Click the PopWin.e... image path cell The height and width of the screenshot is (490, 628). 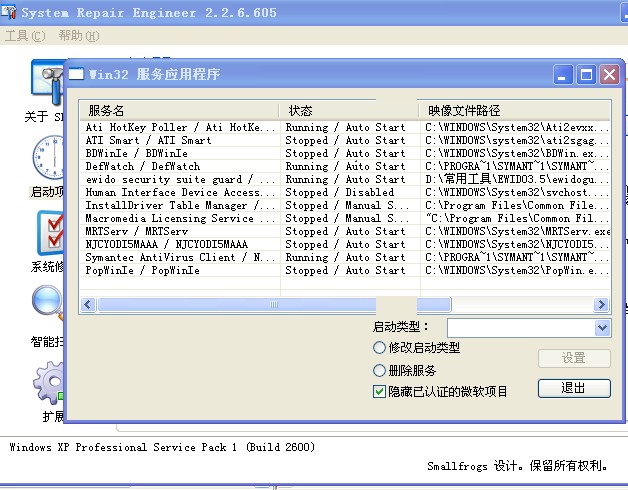coord(517,270)
